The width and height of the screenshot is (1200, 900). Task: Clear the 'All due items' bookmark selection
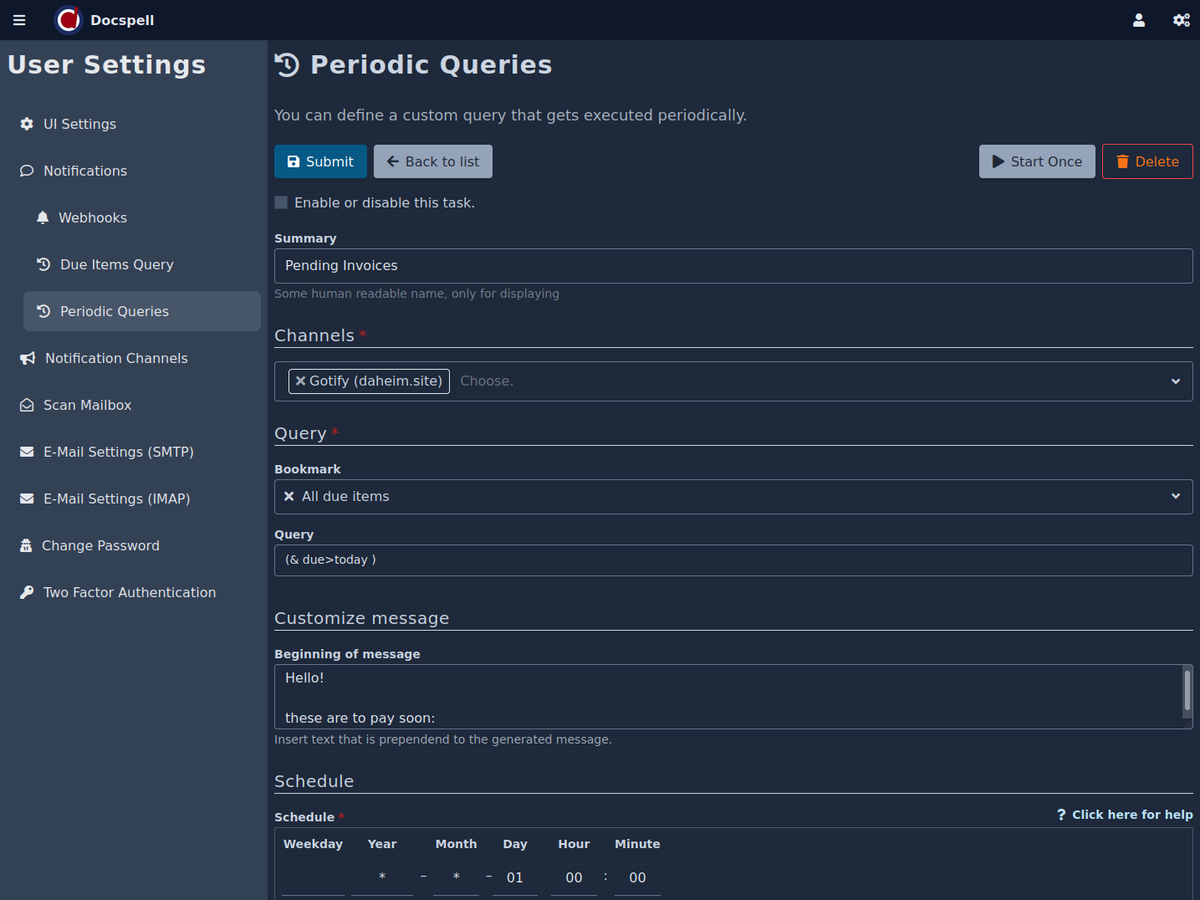tap(289, 496)
